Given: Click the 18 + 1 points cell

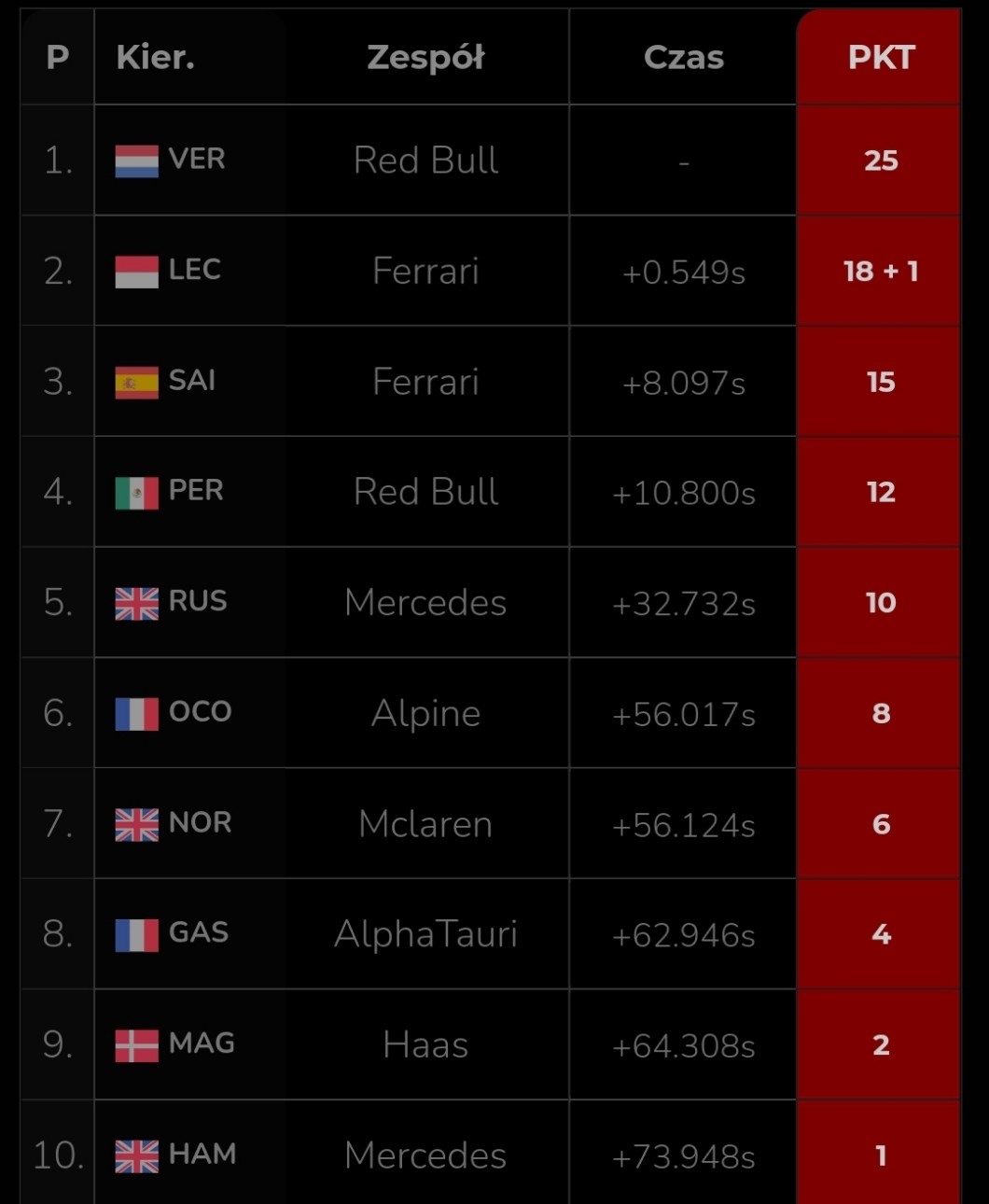Looking at the screenshot, I should [x=880, y=272].
